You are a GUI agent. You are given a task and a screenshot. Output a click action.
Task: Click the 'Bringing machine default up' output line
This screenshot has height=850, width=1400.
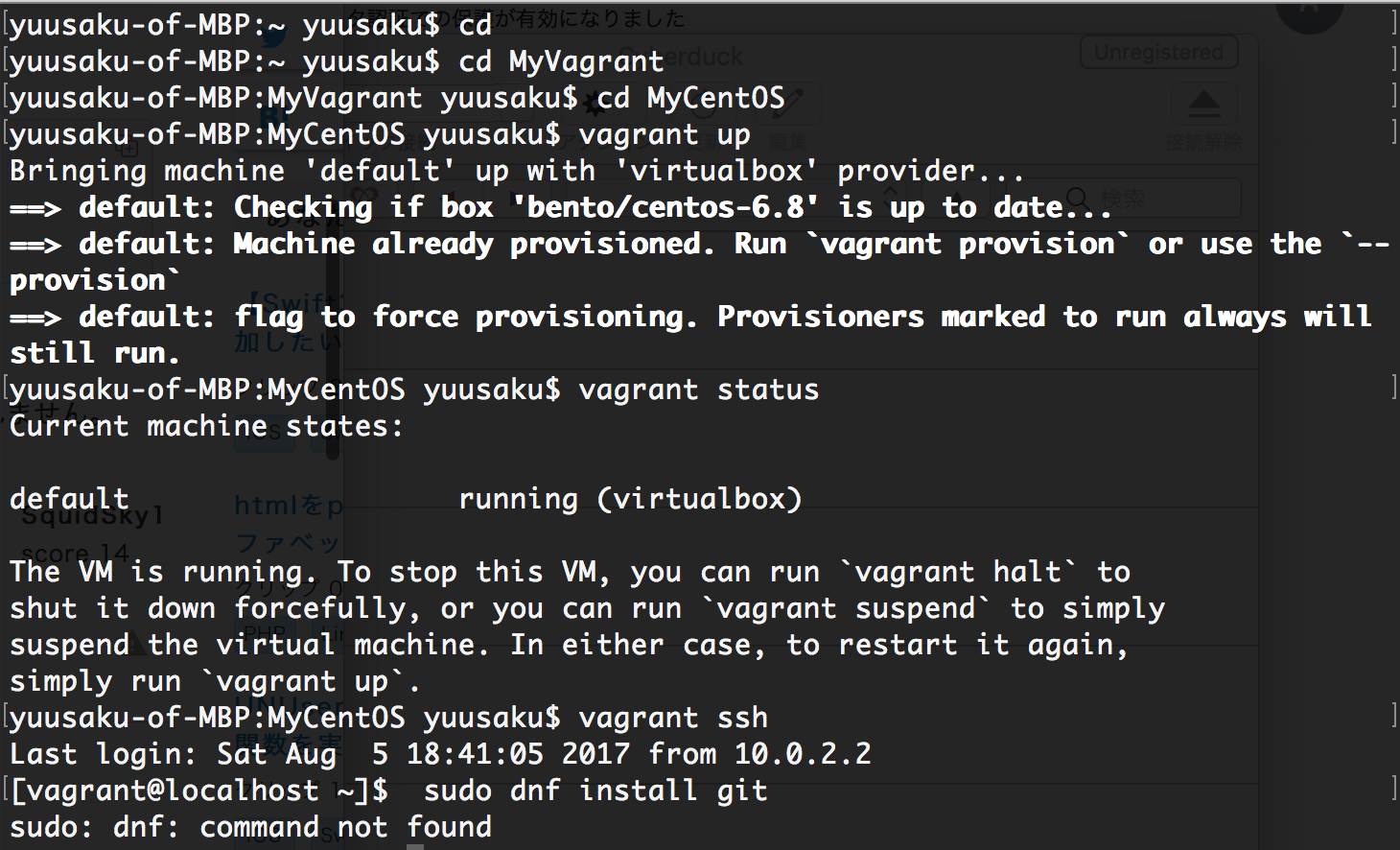[x=517, y=171]
